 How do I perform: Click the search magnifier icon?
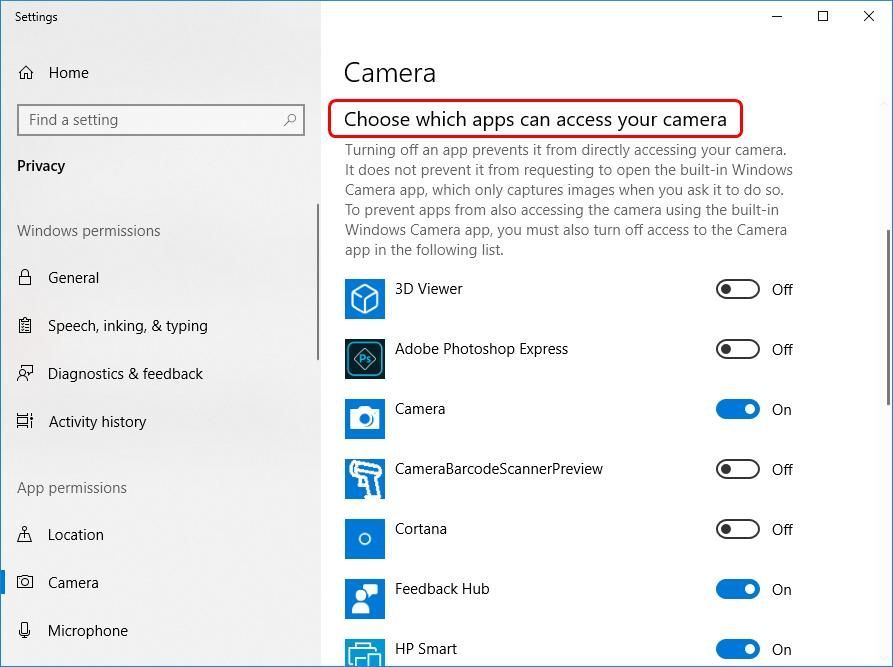[x=290, y=120]
